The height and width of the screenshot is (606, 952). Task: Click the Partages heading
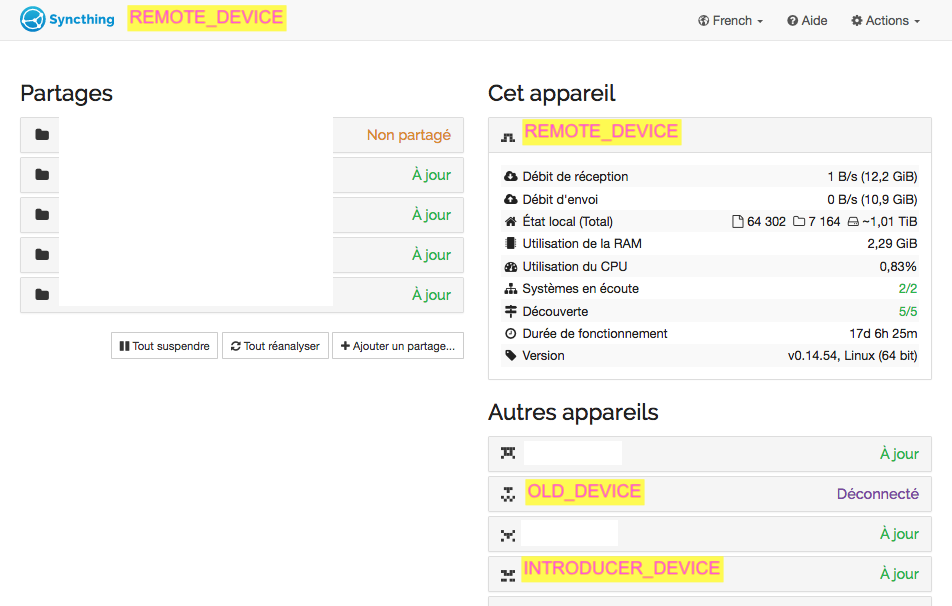coord(66,93)
